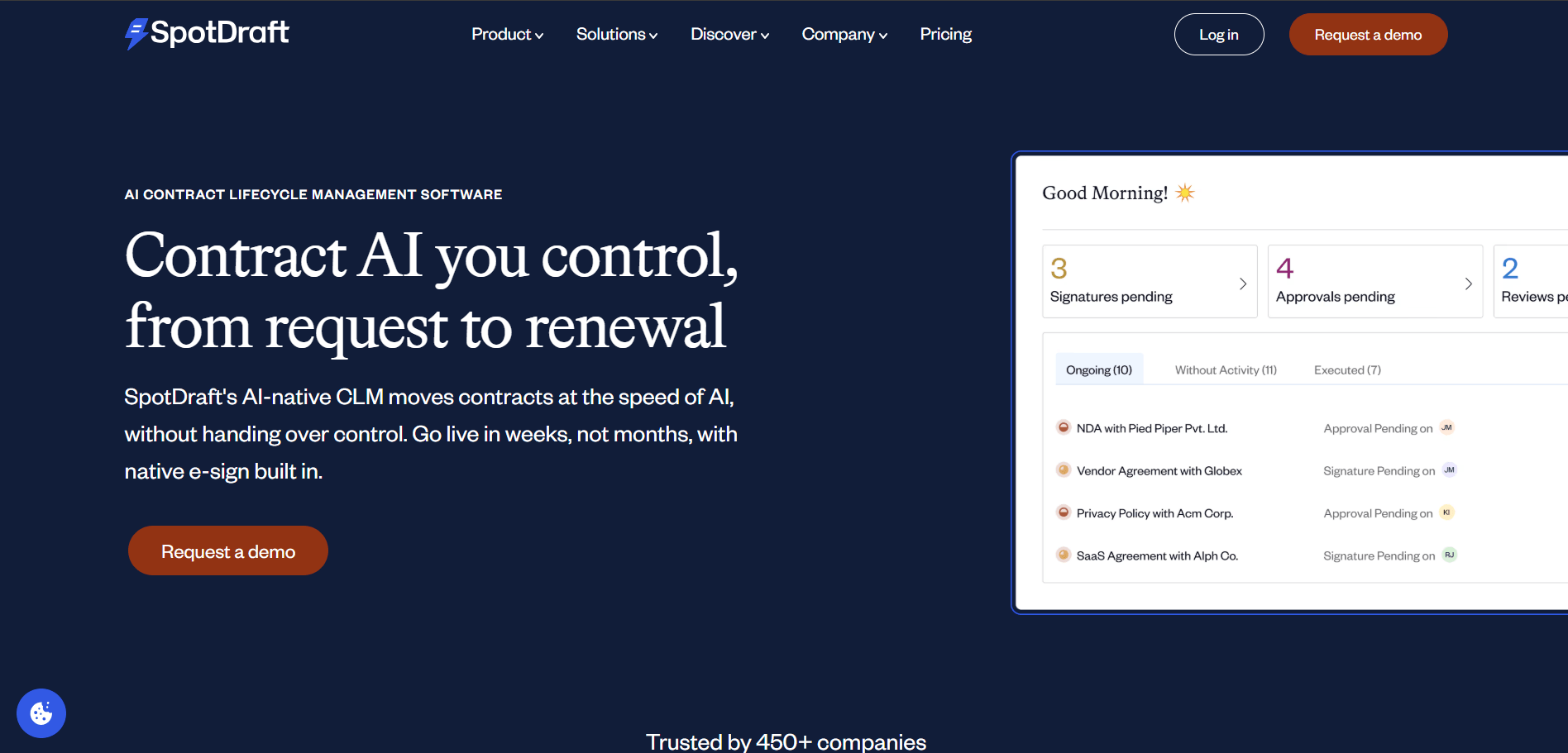Open Approvals pending card chevron
This screenshot has height=753, width=1568.
pyautogui.click(x=1468, y=284)
